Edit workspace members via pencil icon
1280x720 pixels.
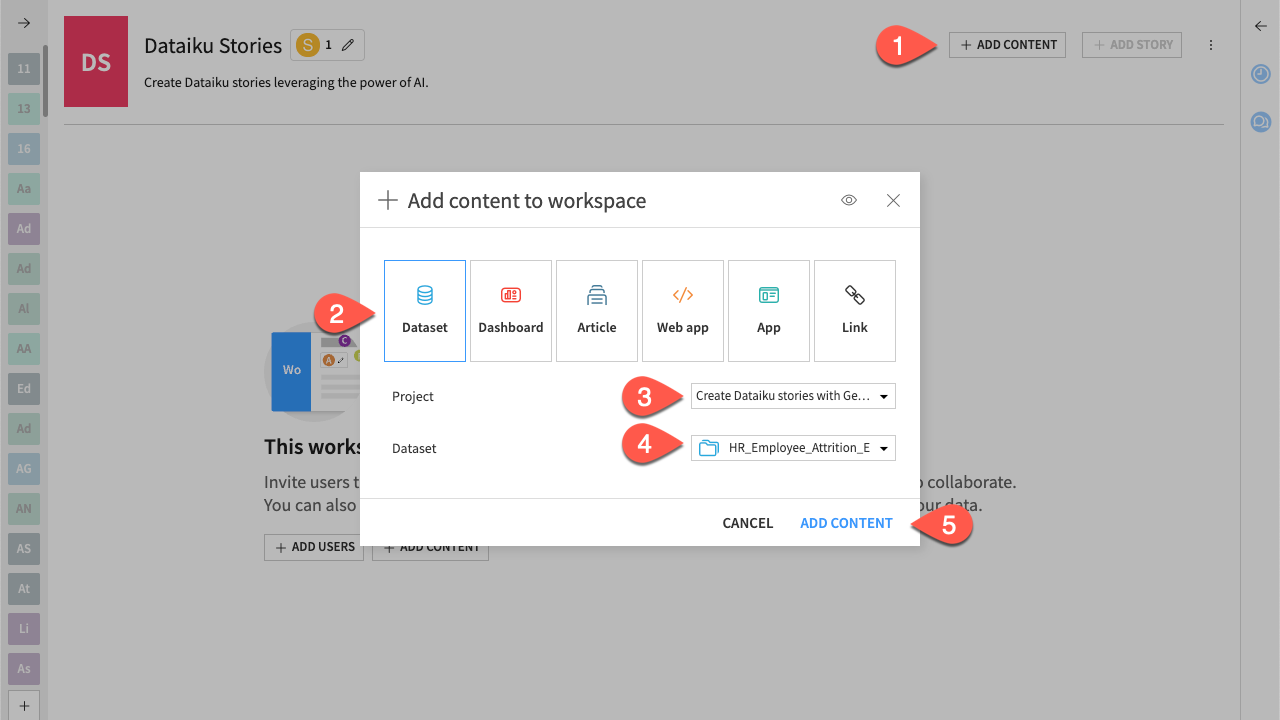[348, 45]
